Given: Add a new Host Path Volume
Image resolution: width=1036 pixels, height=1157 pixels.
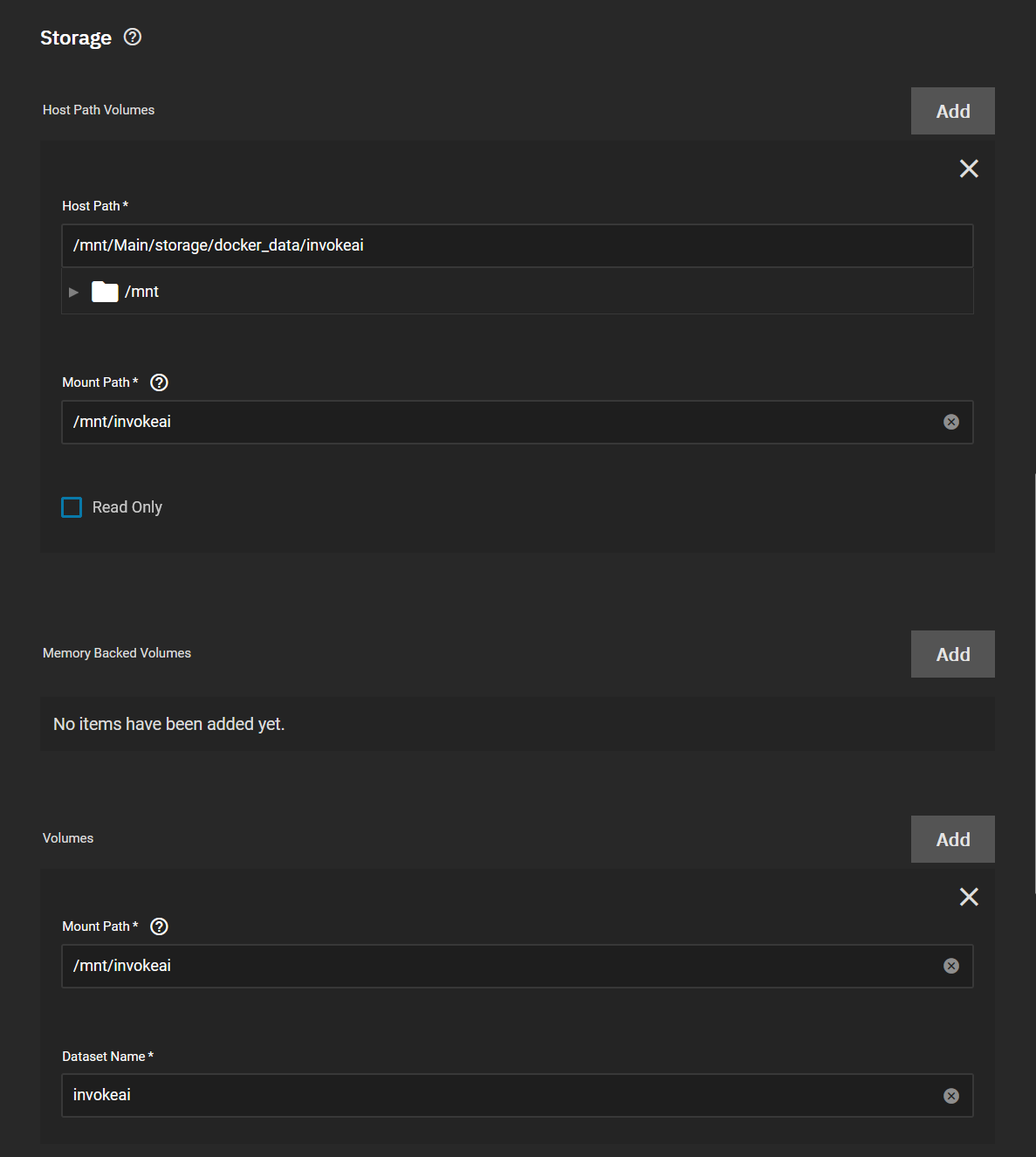Looking at the screenshot, I should coord(952,111).
